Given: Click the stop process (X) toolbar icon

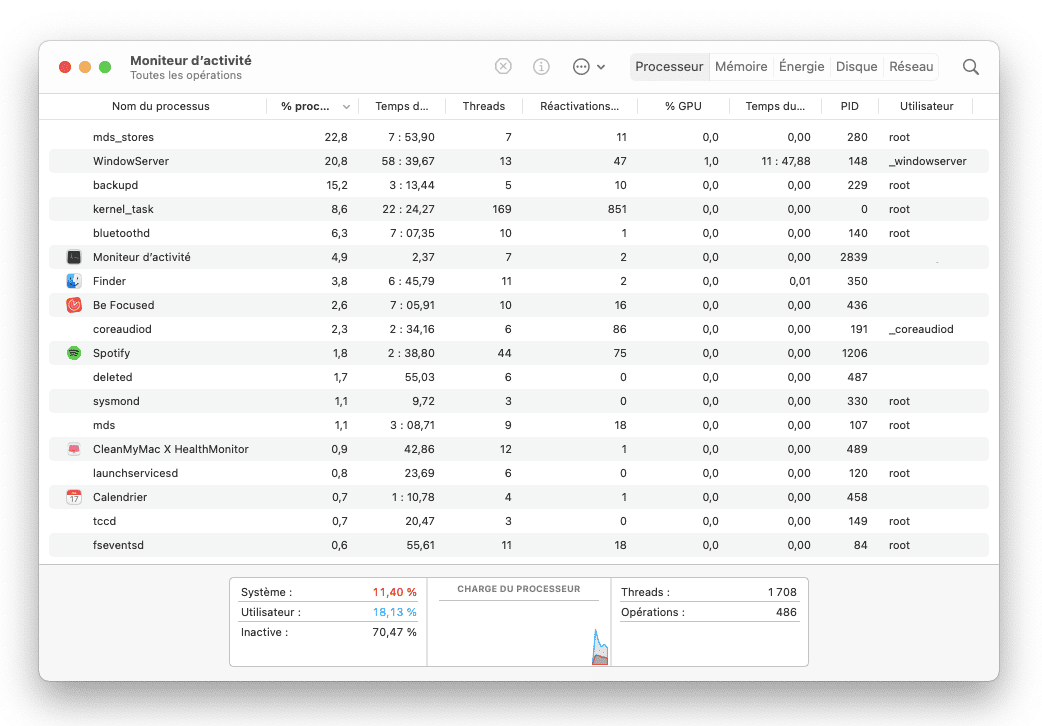Looking at the screenshot, I should (503, 67).
